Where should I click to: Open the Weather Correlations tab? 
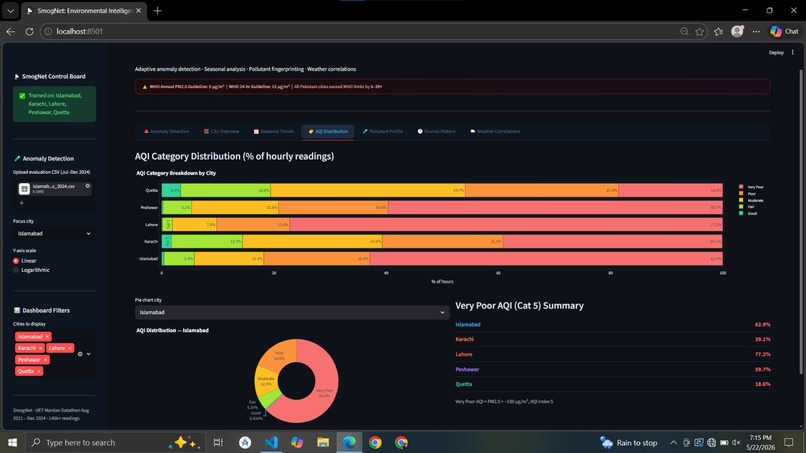[x=495, y=131]
